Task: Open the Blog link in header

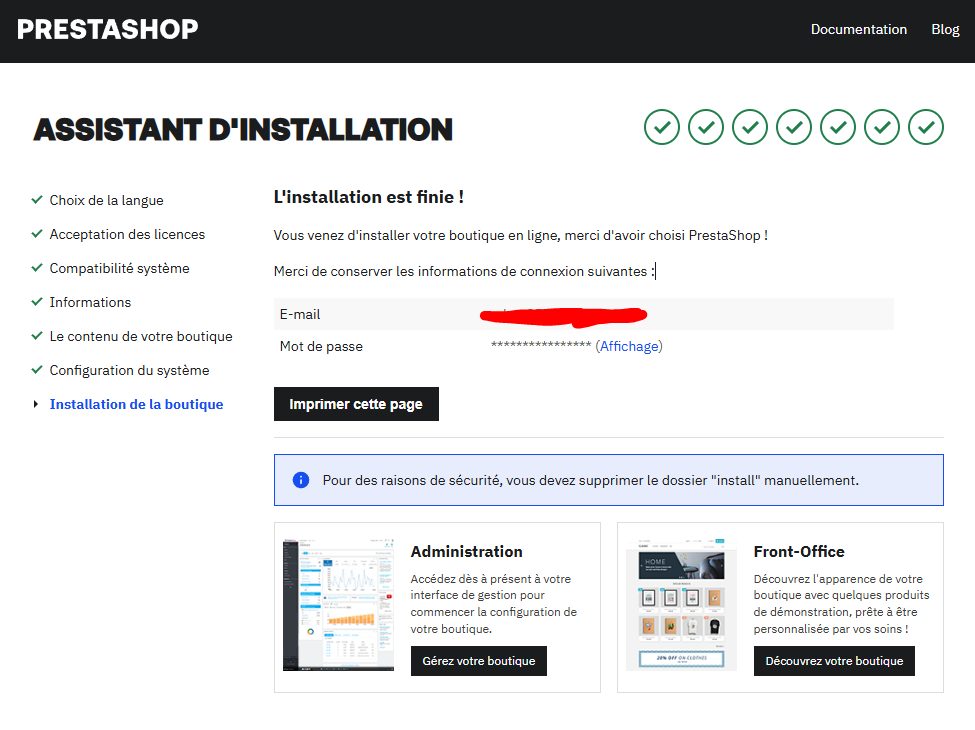Action: [945, 29]
